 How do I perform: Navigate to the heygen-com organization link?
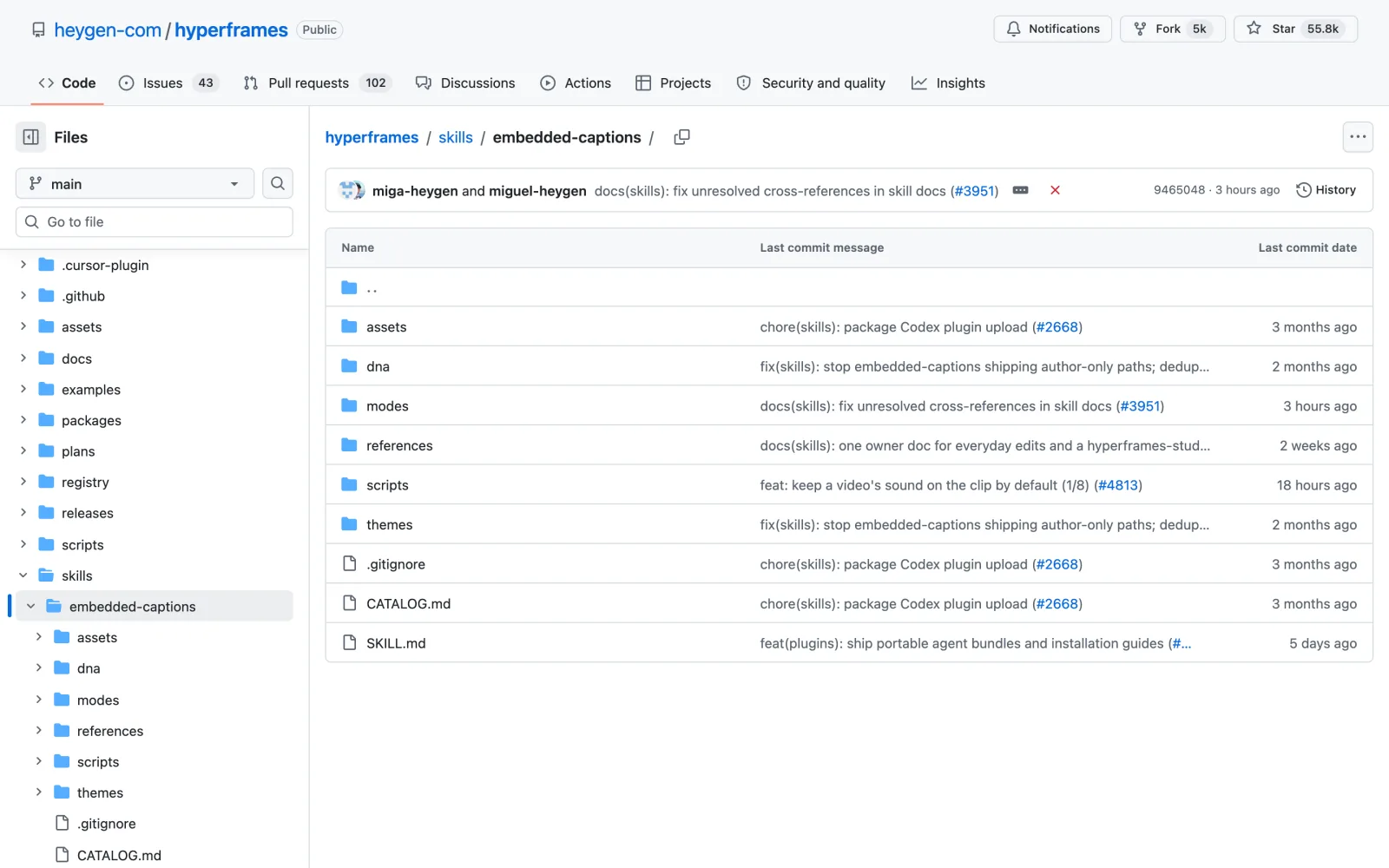[x=108, y=30]
